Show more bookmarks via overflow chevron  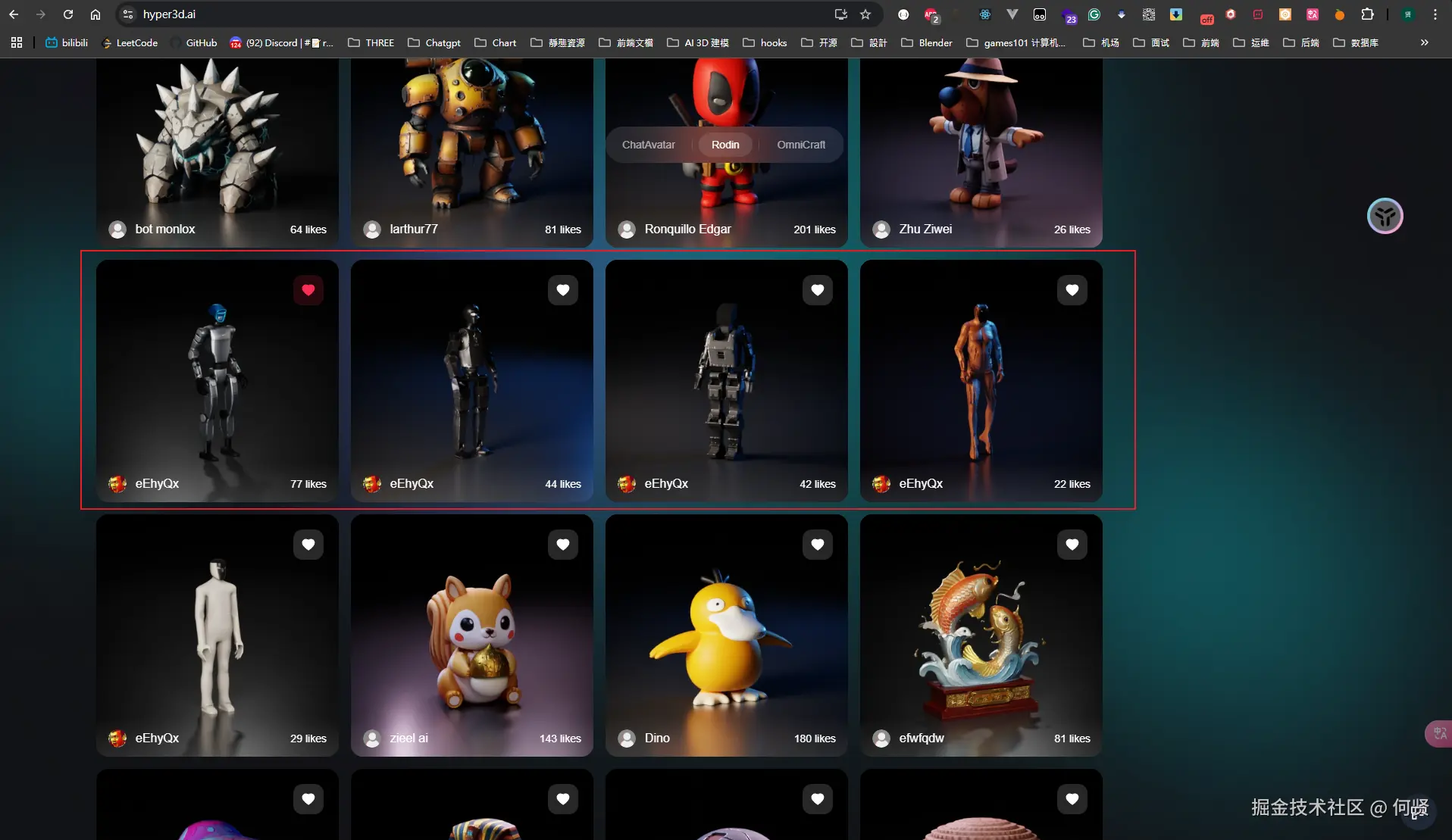point(1425,42)
